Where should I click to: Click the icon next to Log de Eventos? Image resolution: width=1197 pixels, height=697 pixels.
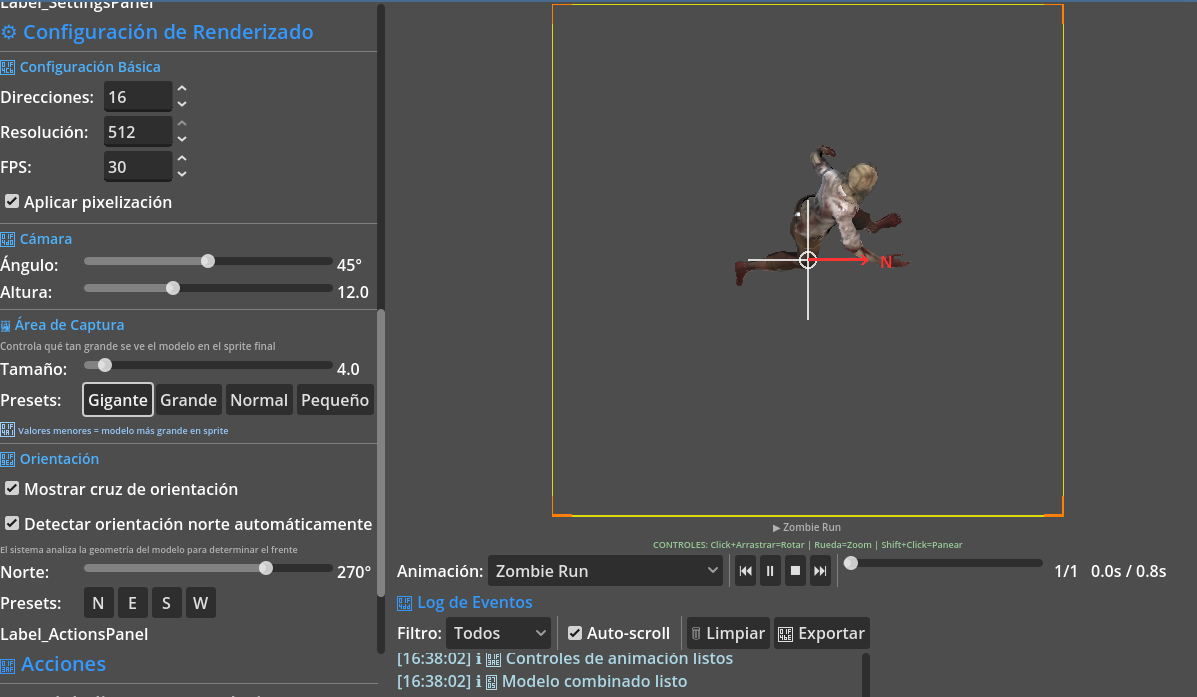click(x=405, y=603)
